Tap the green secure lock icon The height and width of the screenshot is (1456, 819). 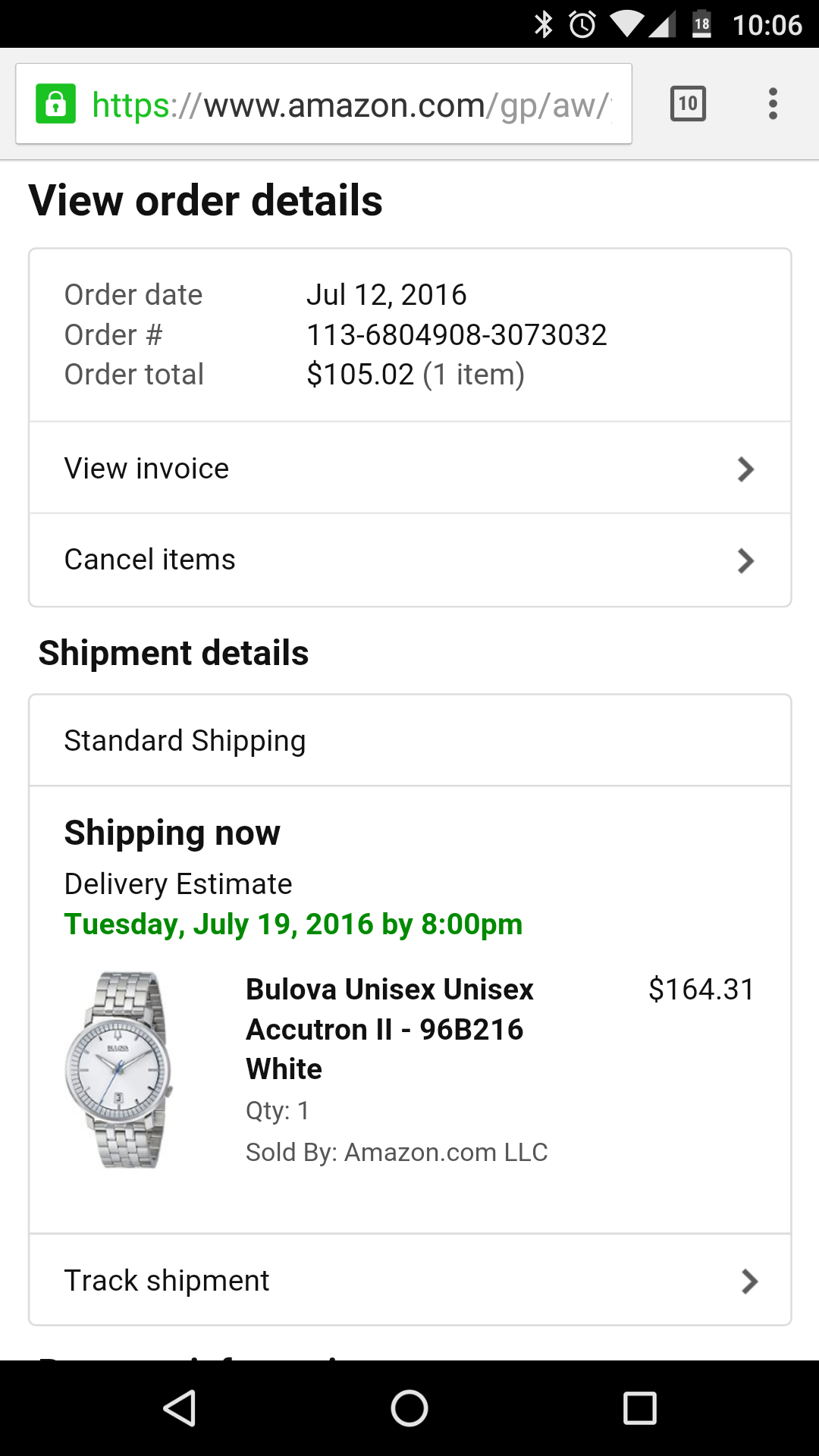(x=56, y=104)
